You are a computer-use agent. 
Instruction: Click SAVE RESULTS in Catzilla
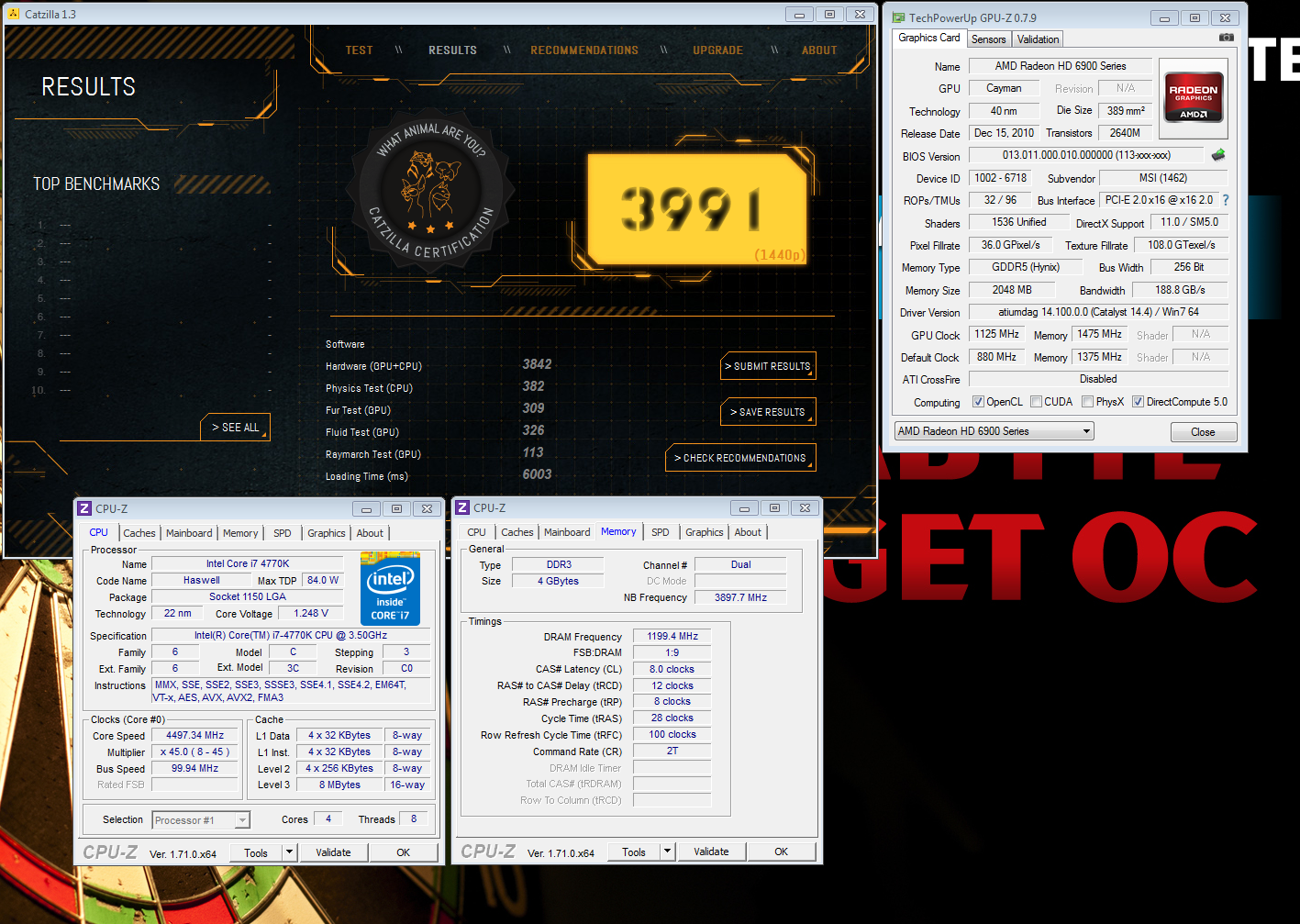[769, 412]
